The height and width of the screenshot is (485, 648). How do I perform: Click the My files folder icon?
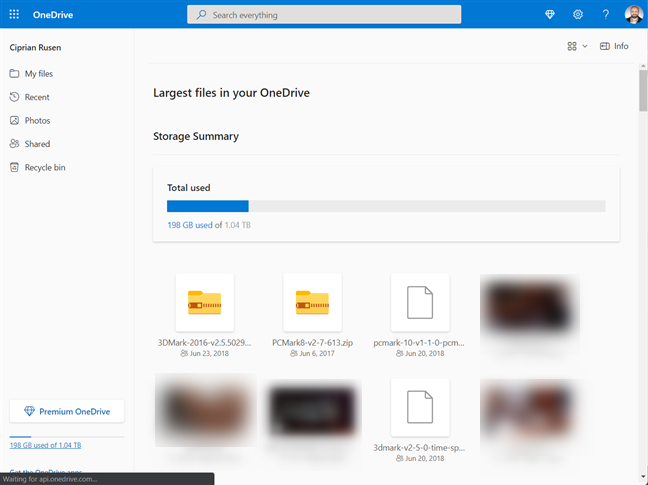tap(14, 74)
